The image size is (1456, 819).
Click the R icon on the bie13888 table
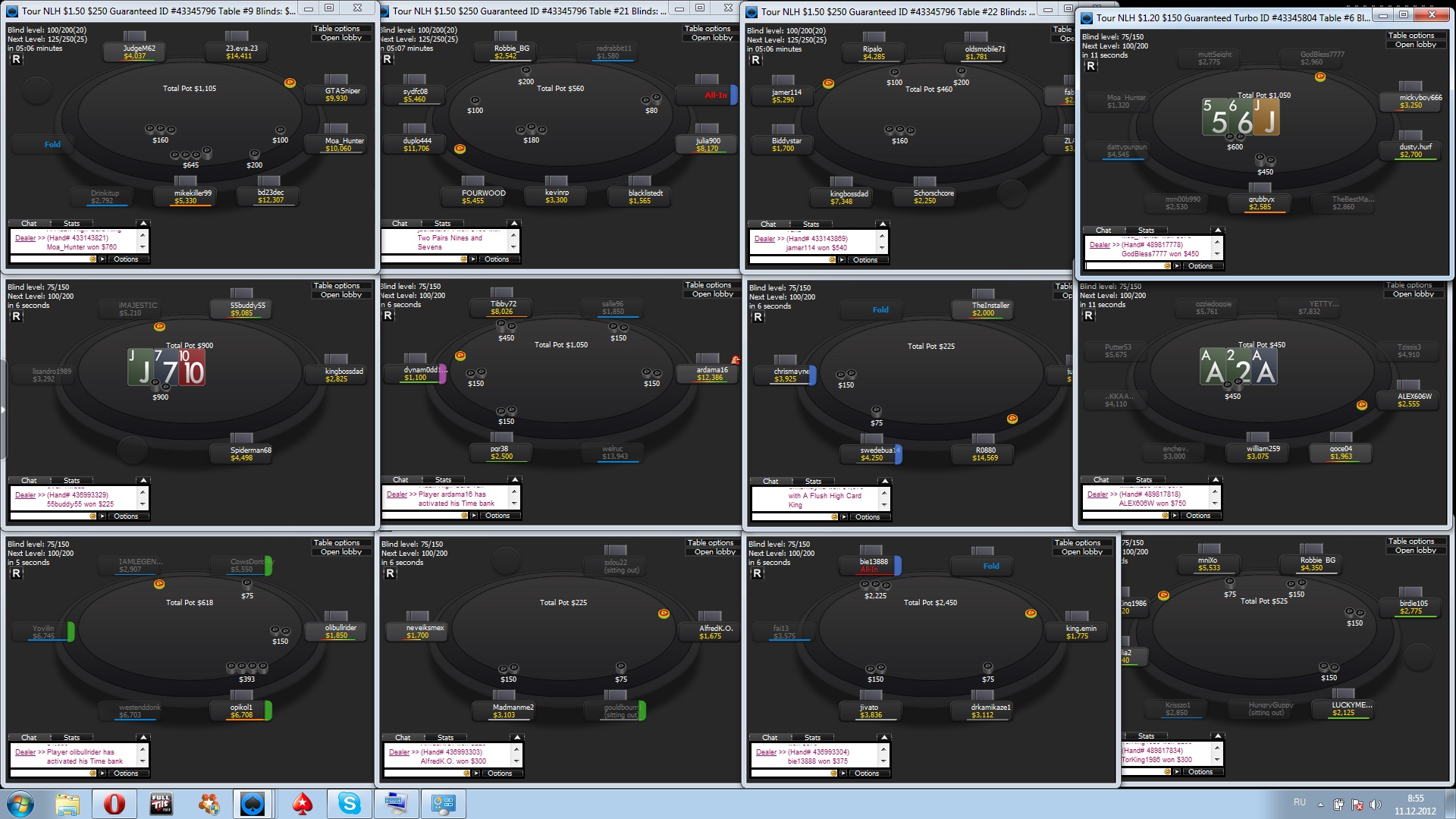tap(757, 573)
